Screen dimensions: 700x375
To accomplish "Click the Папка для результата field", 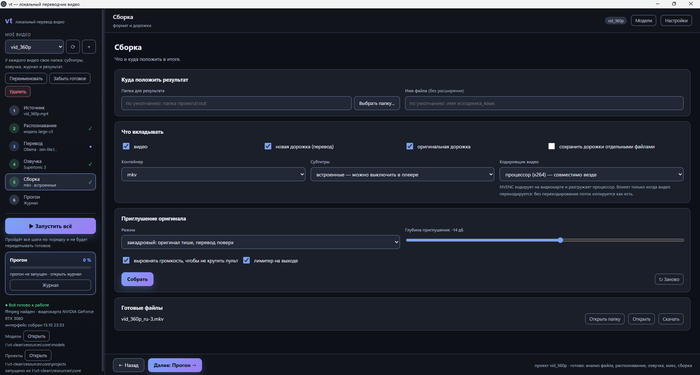I will click(236, 103).
